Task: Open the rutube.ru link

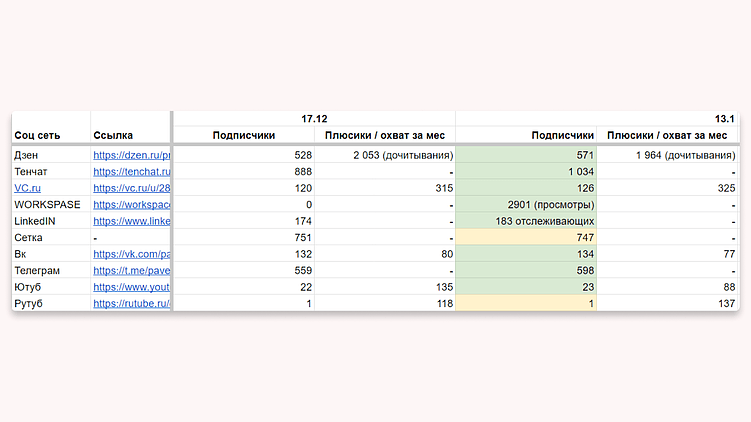Action: coord(132,303)
